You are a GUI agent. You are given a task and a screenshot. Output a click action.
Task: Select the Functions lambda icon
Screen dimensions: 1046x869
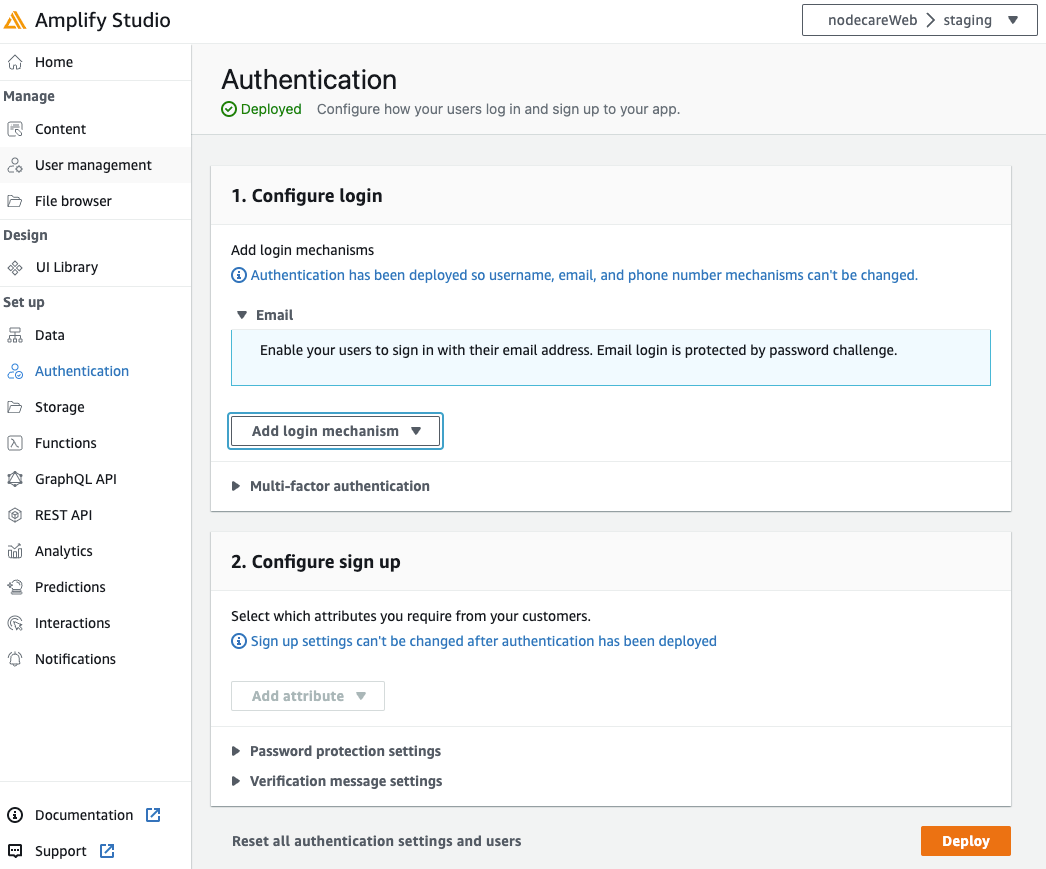pyautogui.click(x=16, y=442)
